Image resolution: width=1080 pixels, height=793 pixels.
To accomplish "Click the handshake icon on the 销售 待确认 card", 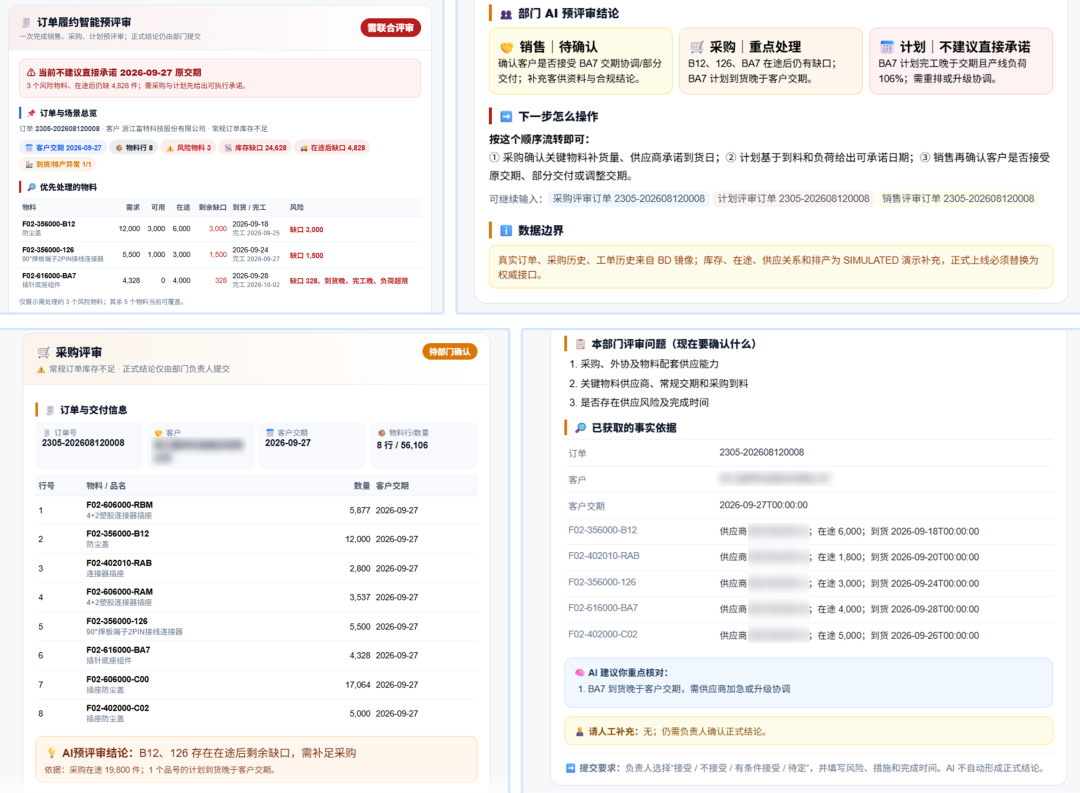I will tap(507, 47).
